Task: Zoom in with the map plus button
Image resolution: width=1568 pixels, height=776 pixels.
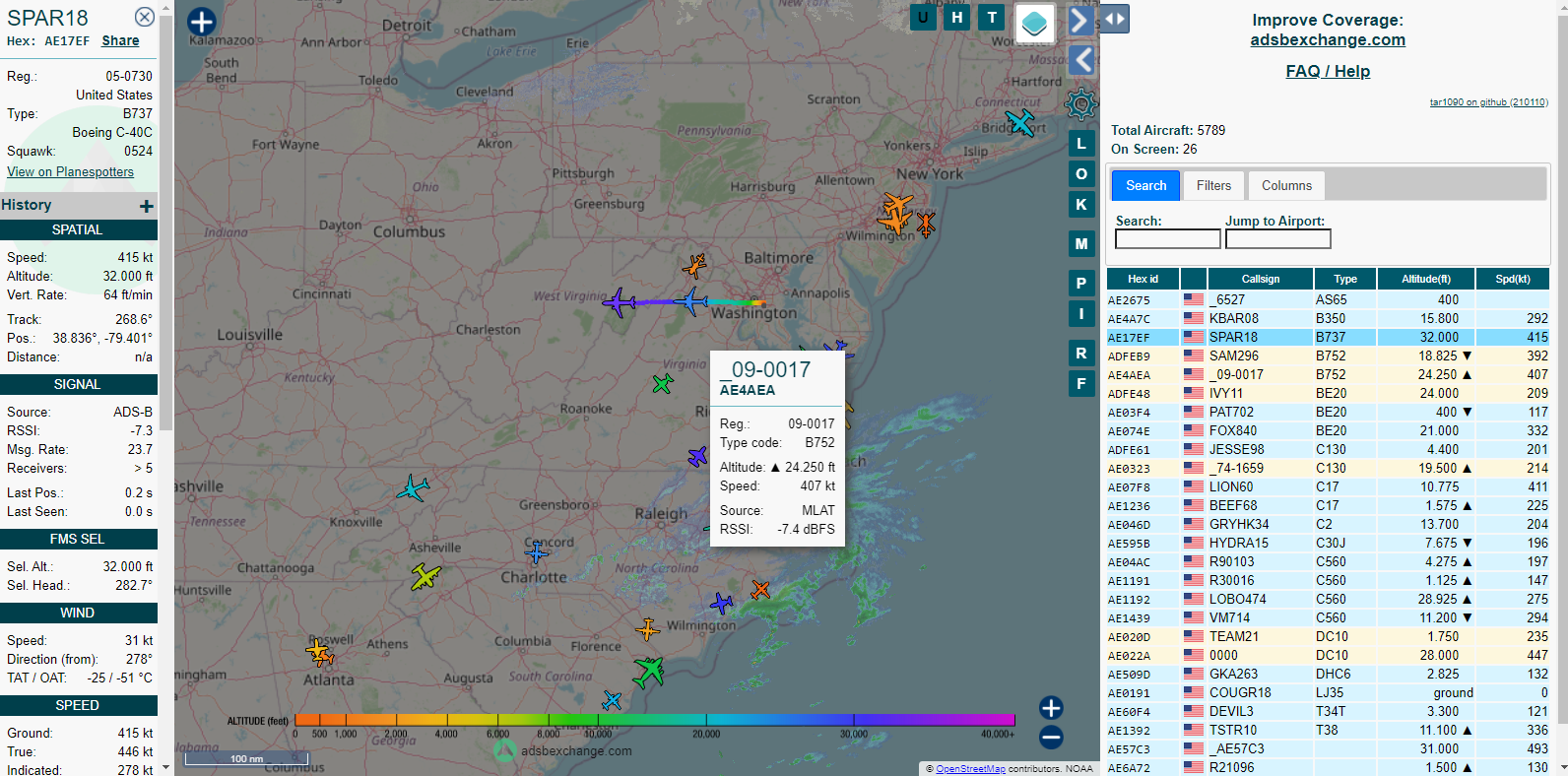Action: coord(1051,708)
